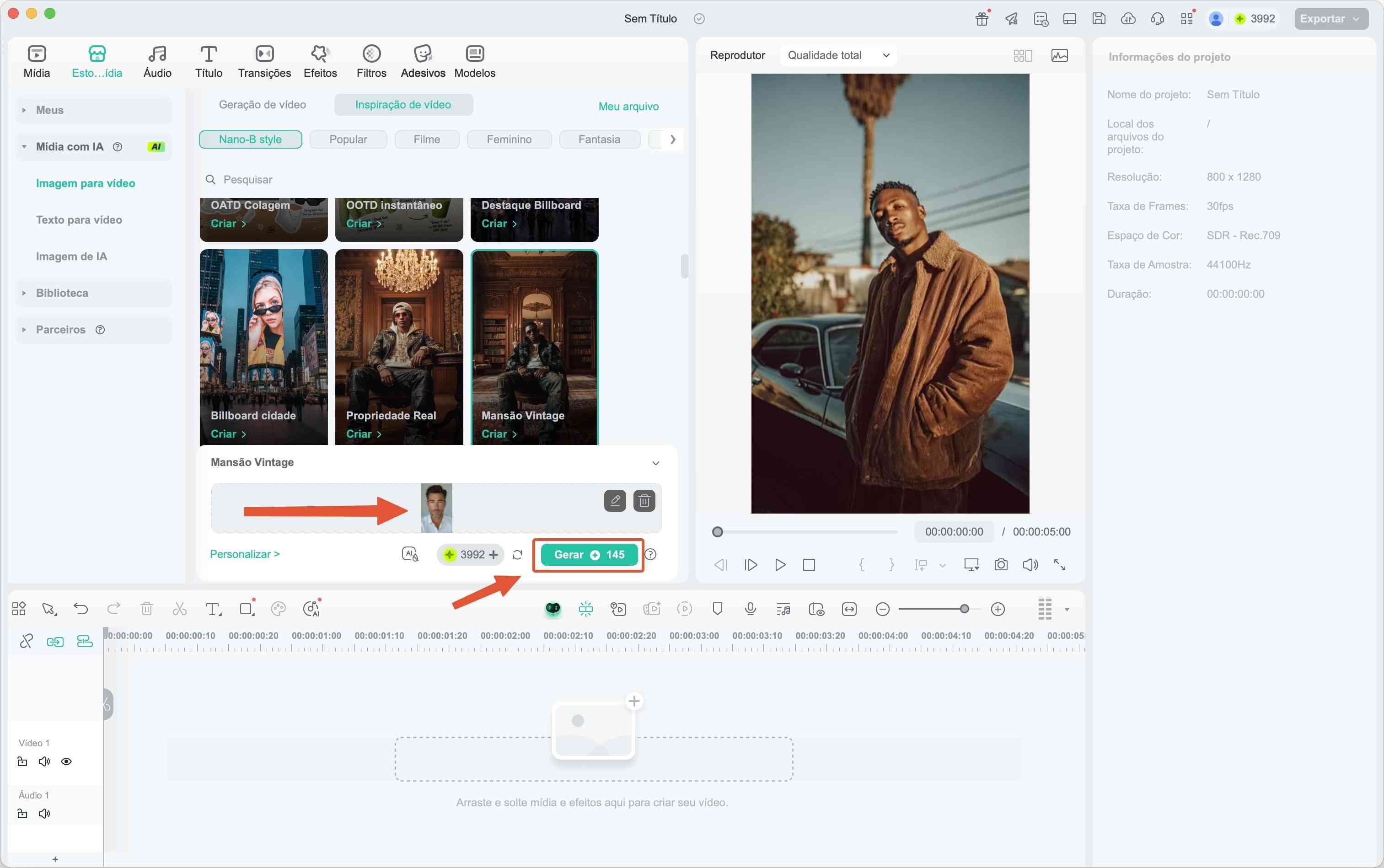Select the text tool in timeline toolbar
The height and width of the screenshot is (868, 1384).
[213, 609]
